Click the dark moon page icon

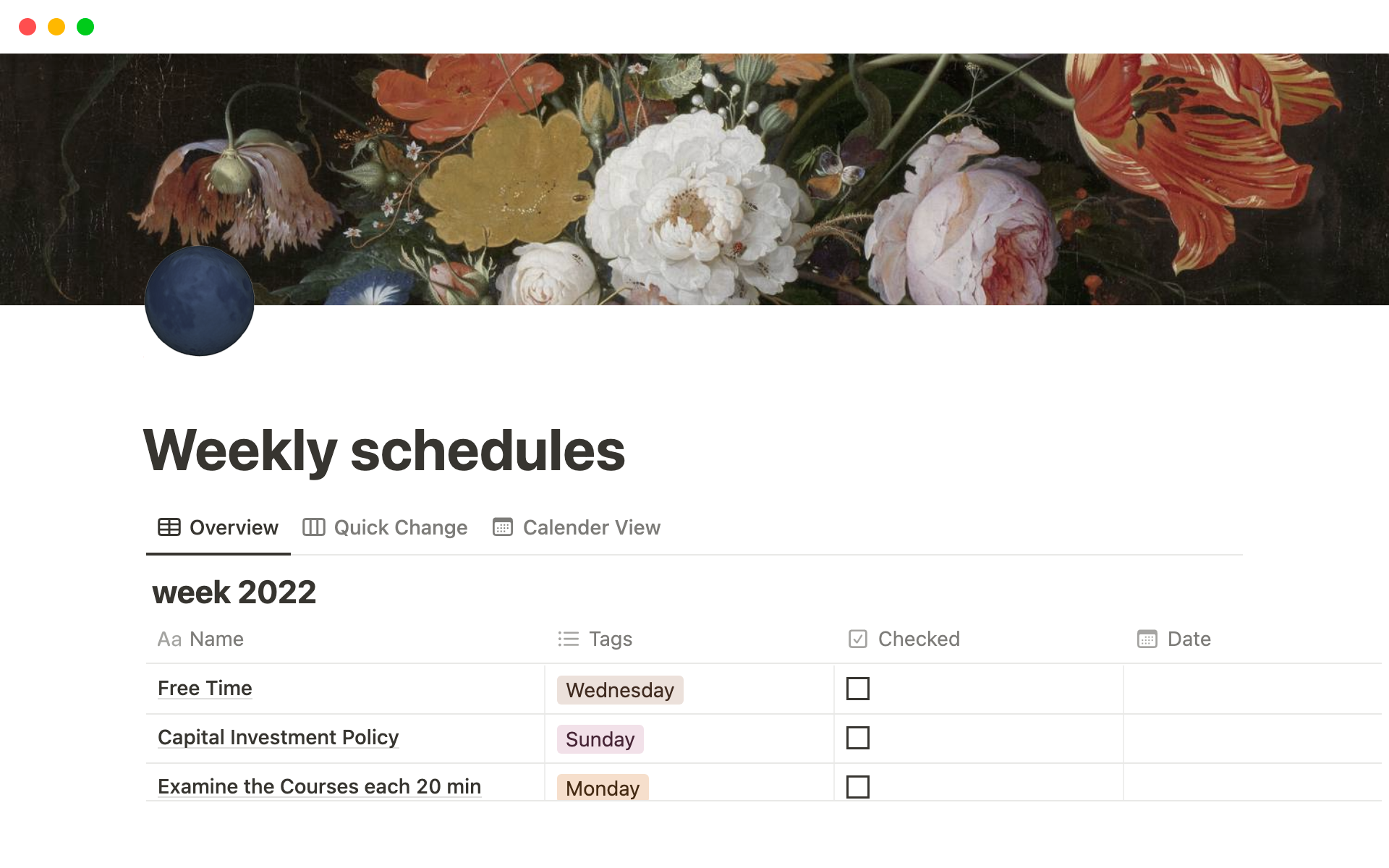point(200,301)
